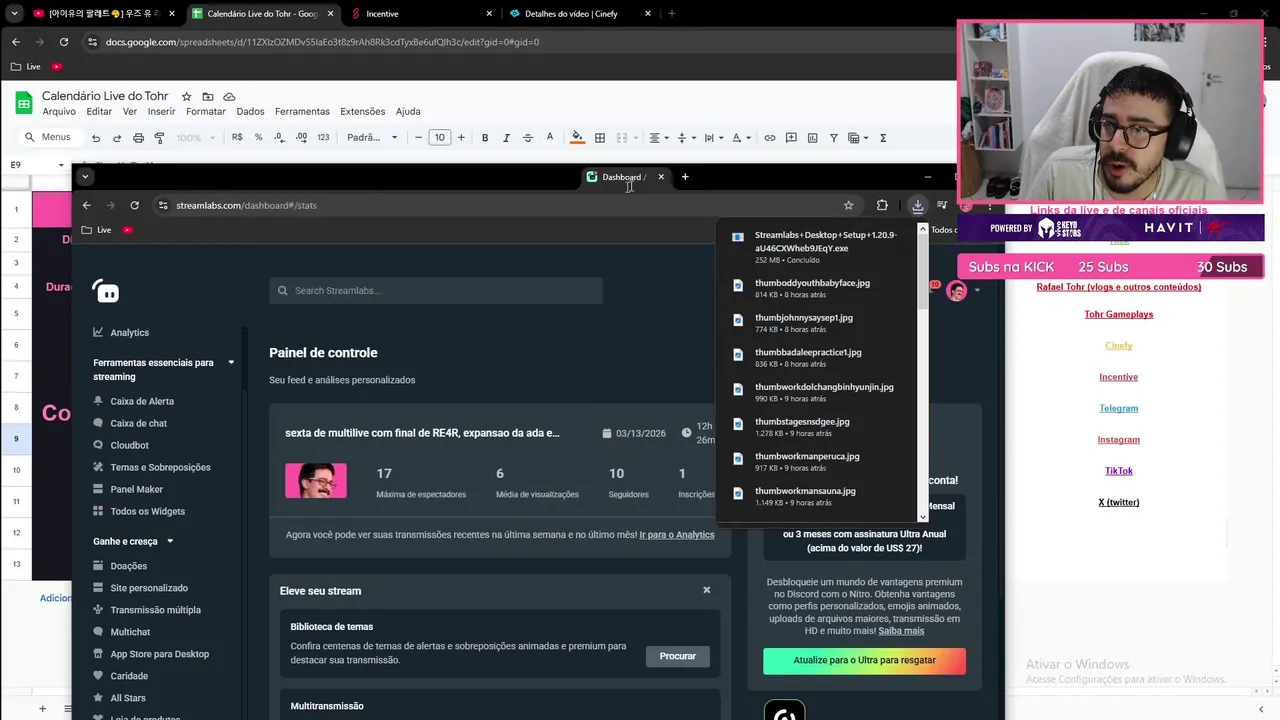Open the fill color picker in Sheets
The image size is (1280, 720).
pyautogui.click(x=577, y=138)
